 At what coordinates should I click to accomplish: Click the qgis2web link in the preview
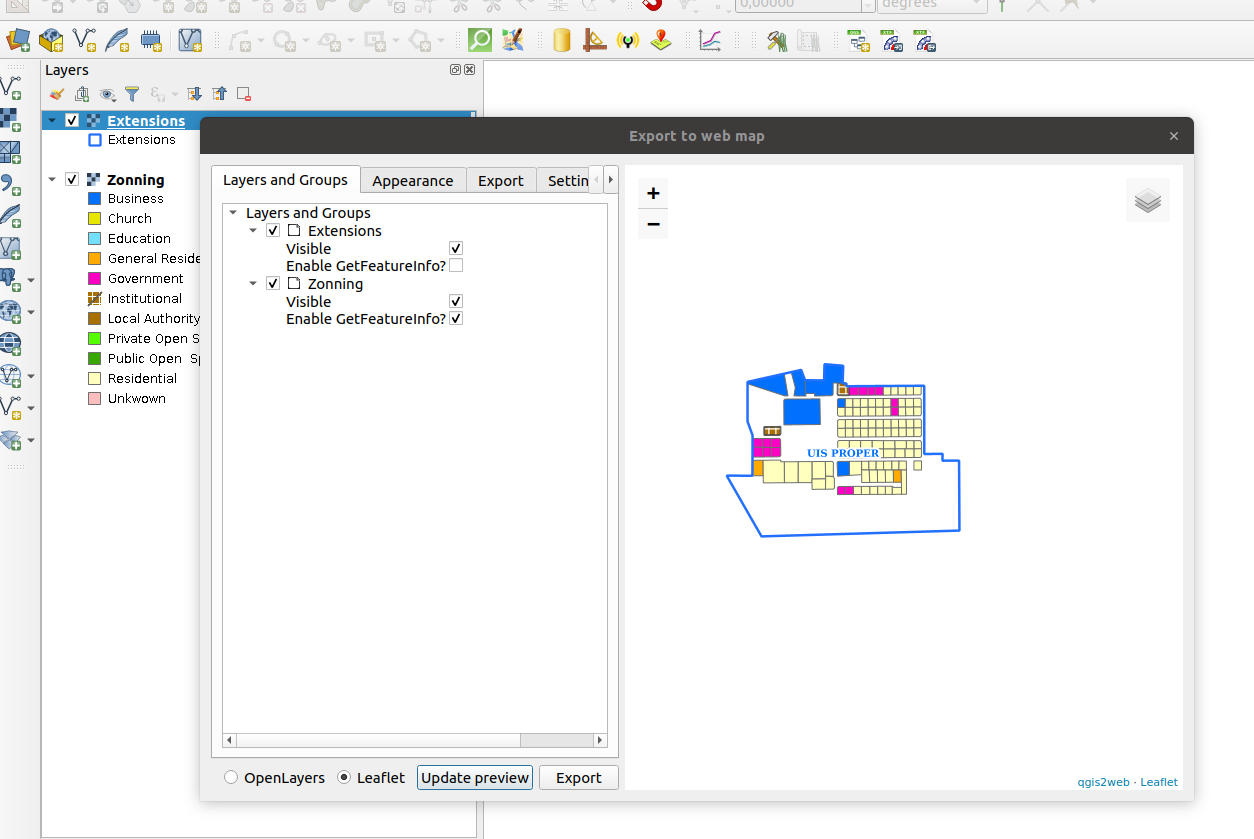[x=1103, y=782]
